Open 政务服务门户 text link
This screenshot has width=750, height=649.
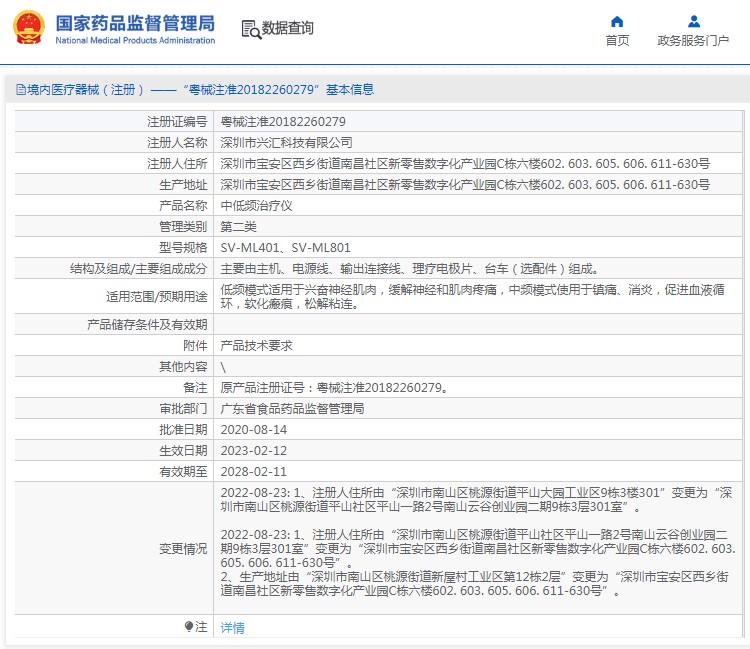tap(693, 41)
